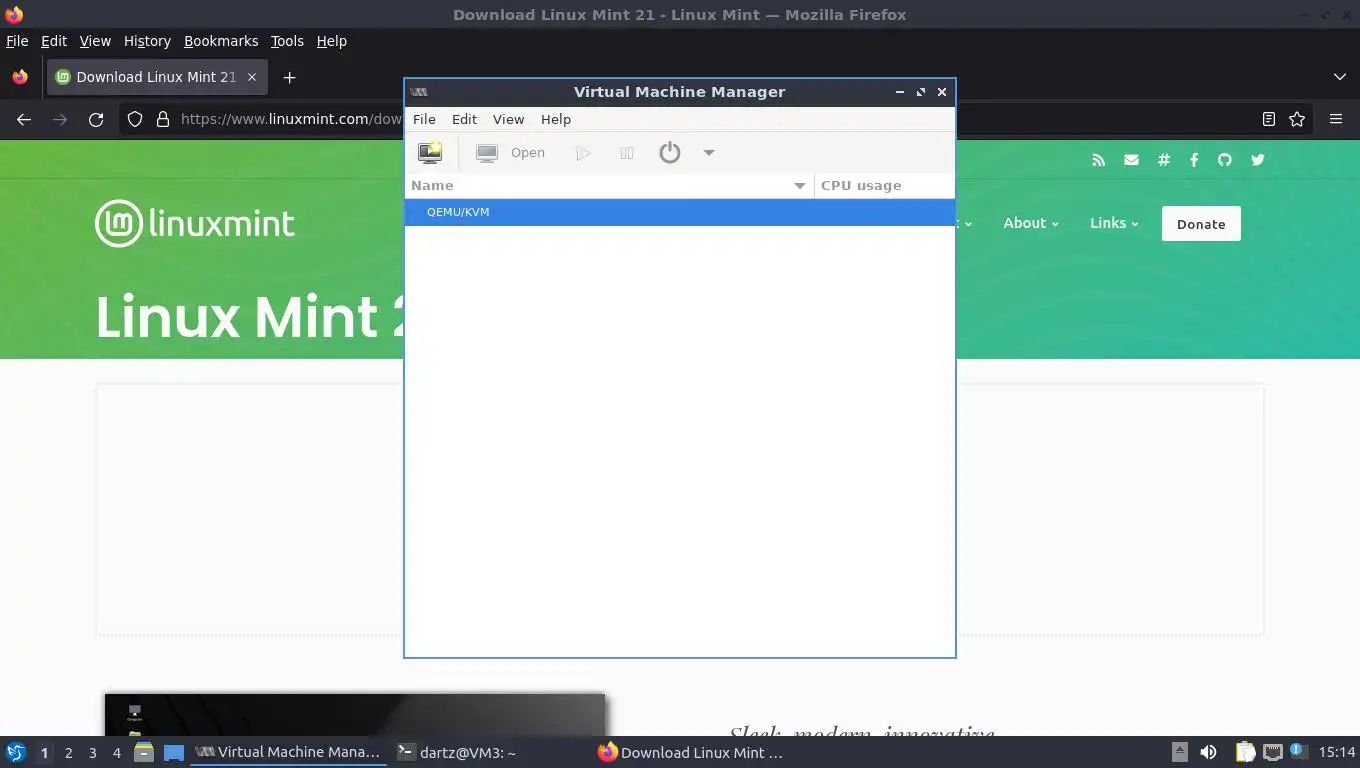This screenshot has height=768, width=1360.
Task: Switch to workspace 2
Action: click(x=68, y=753)
